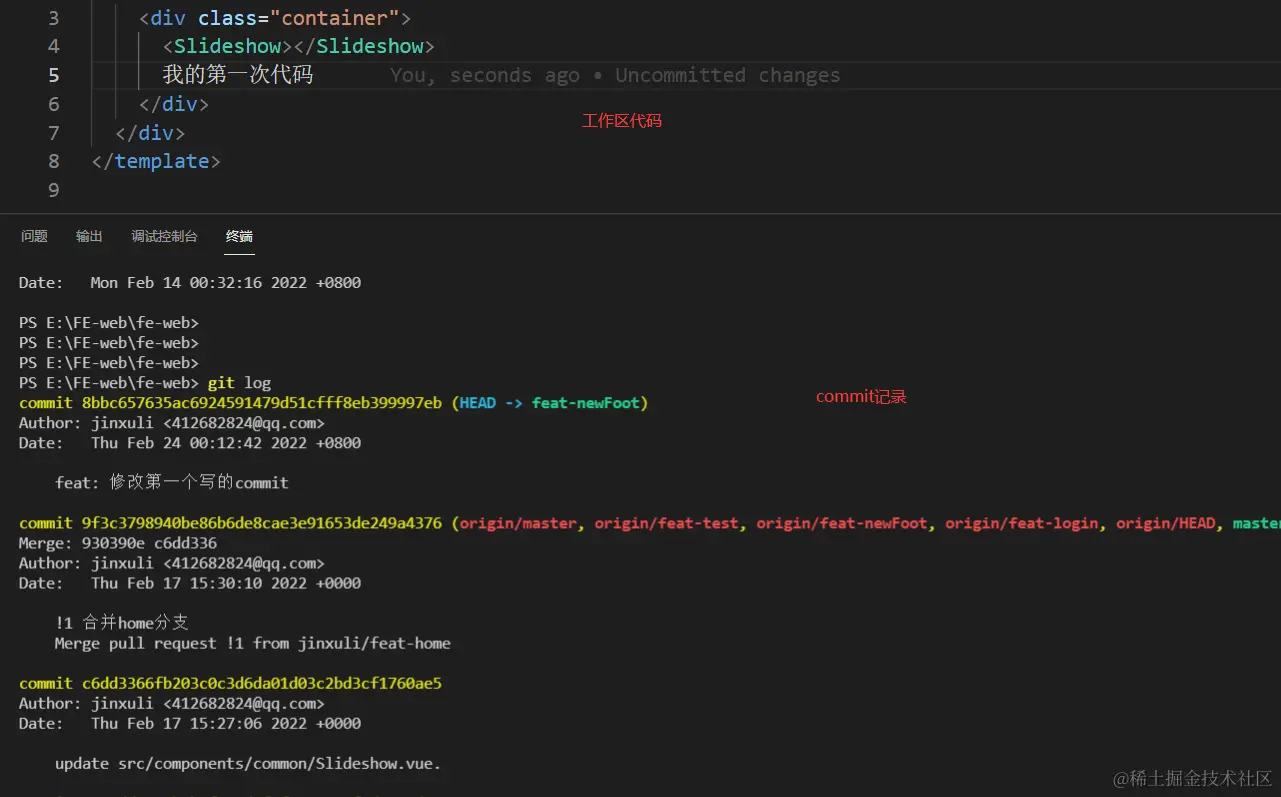
Task: Click line number 5 in the gutter
Action: 53,75
